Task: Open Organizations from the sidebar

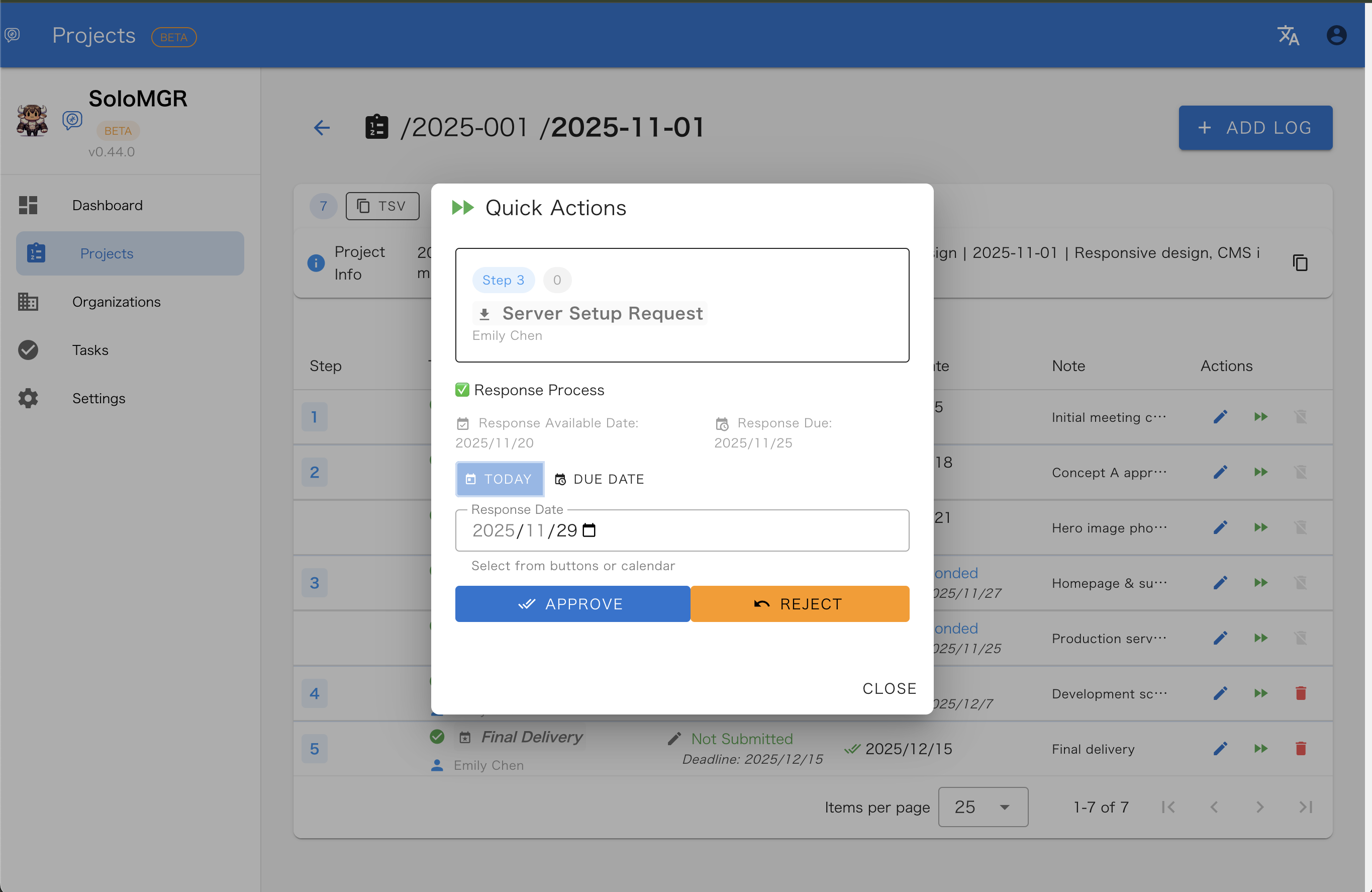Action: (x=116, y=302)
